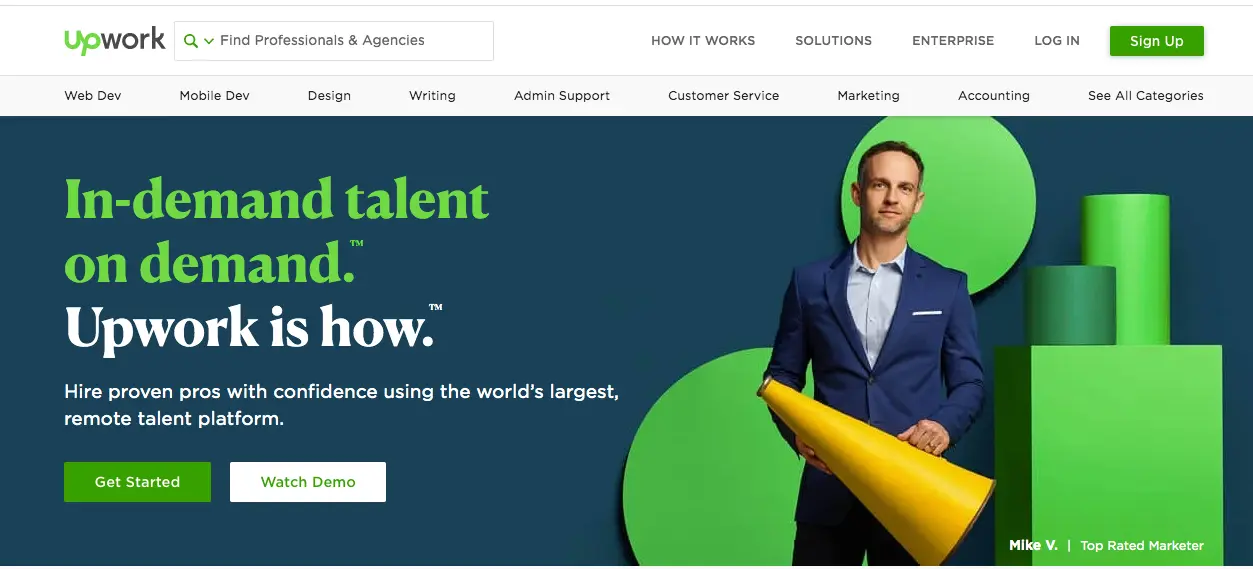Click the green Sign Up button

[1157, 41]
